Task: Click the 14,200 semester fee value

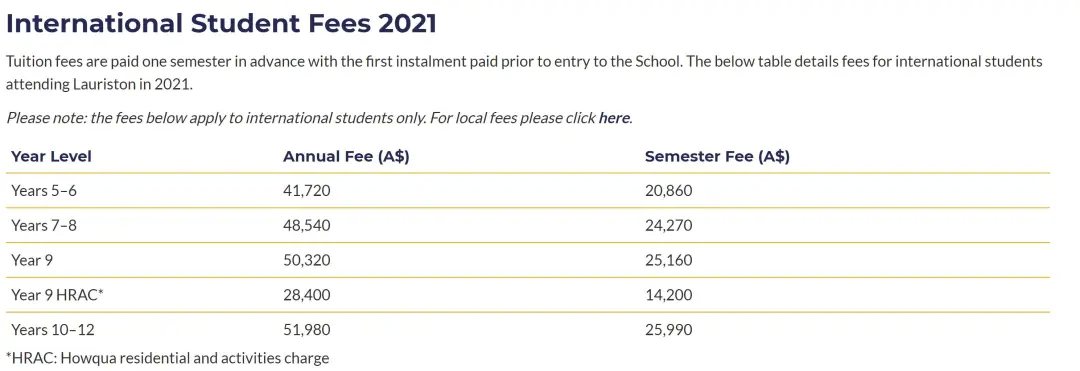Action: click(668, 295)
